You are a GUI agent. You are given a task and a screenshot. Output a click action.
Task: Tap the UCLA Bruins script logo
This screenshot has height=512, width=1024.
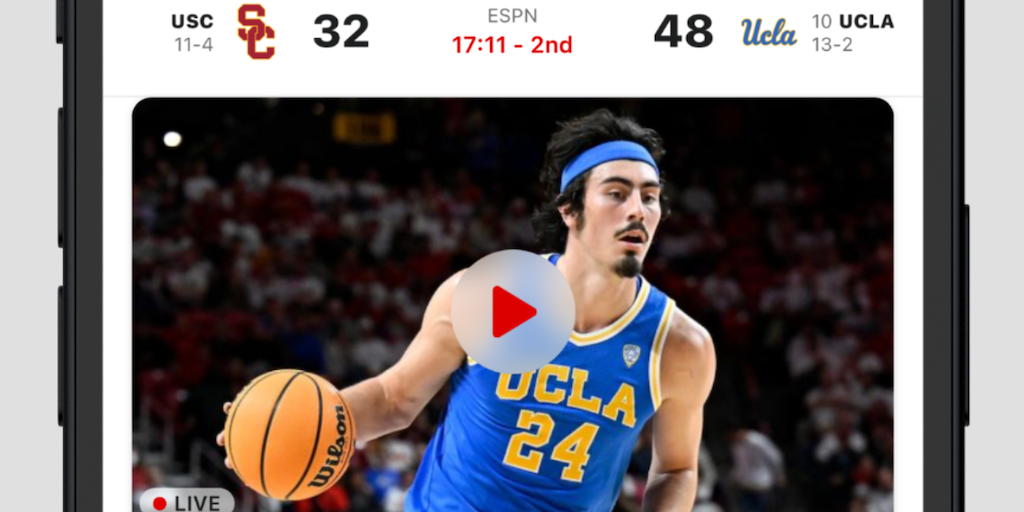(x=769, y=32)
